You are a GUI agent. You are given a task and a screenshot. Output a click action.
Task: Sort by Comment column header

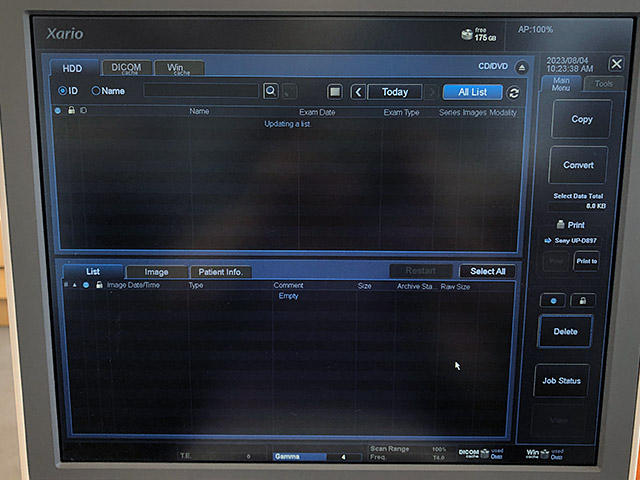(x=289, y=285)
